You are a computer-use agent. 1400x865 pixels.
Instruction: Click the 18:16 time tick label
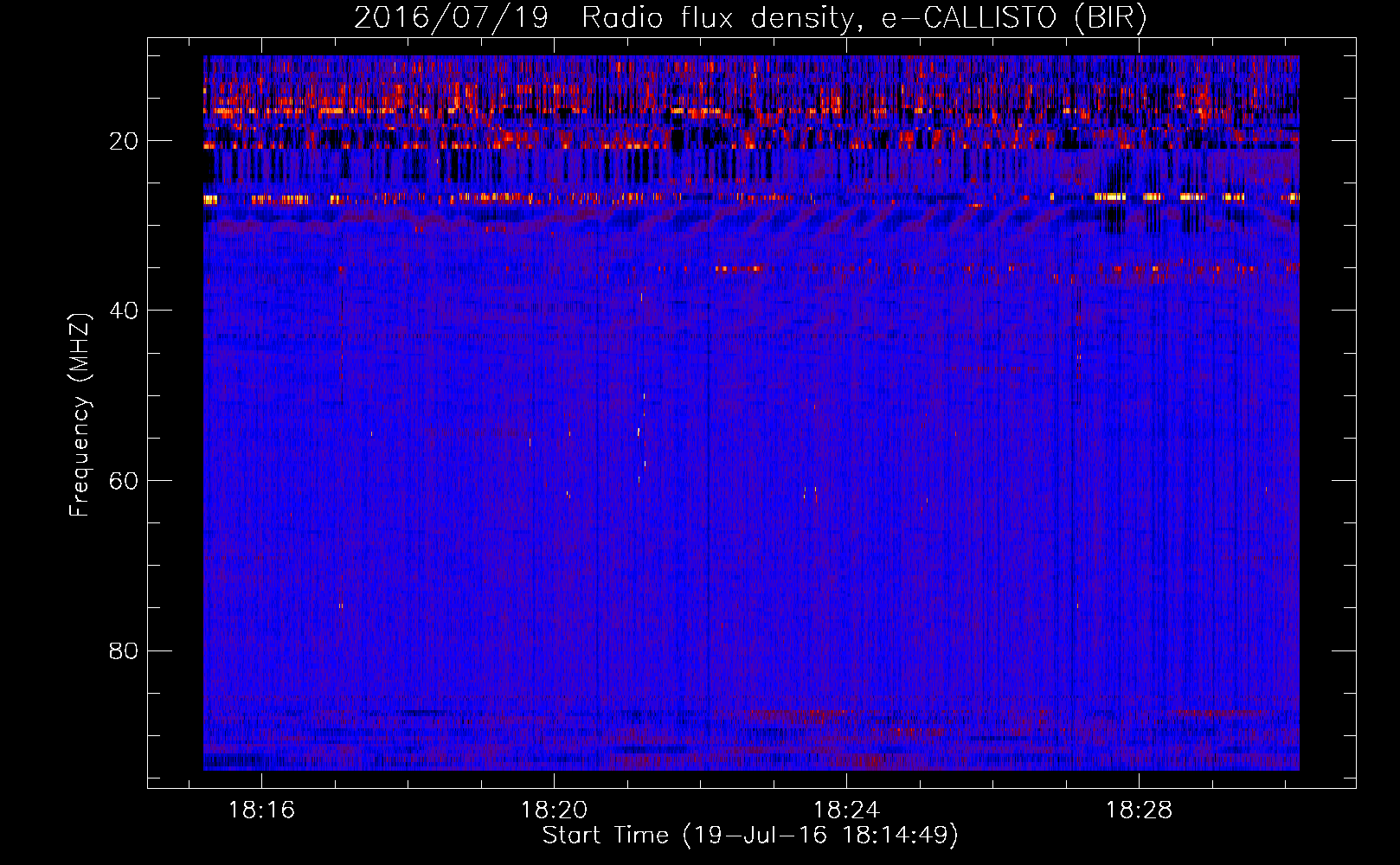(x=261, y=811)
